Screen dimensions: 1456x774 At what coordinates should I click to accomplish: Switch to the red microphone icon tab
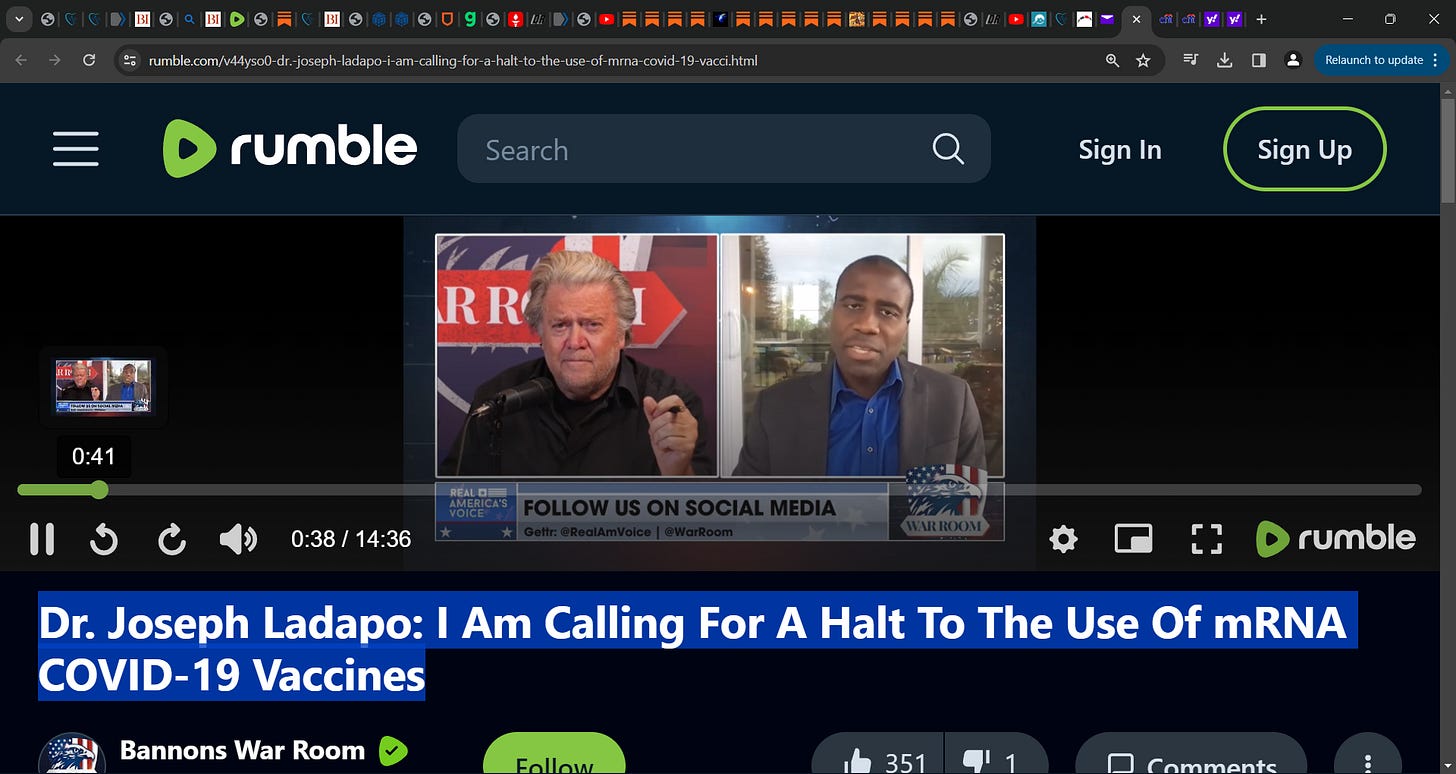pyautogui.click(x=515, y=19)
